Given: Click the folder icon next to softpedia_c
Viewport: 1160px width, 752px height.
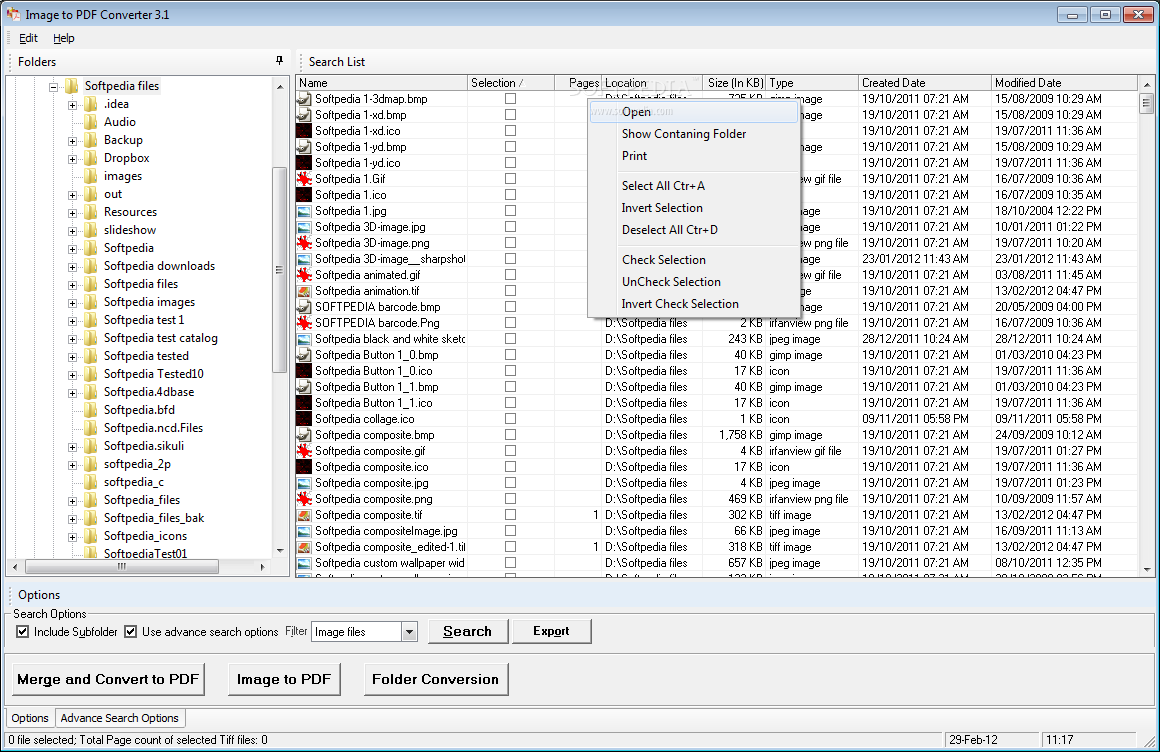Looking at the screenshot, I should click(91, 482).
